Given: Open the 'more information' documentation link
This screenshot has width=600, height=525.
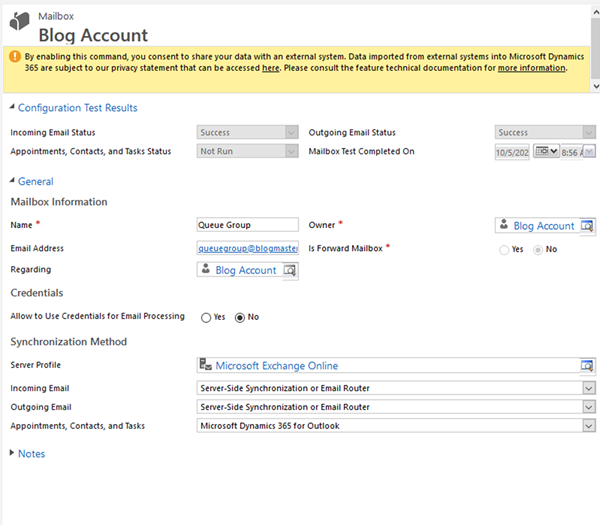Looking at the screenshot, I should point(531,68).
